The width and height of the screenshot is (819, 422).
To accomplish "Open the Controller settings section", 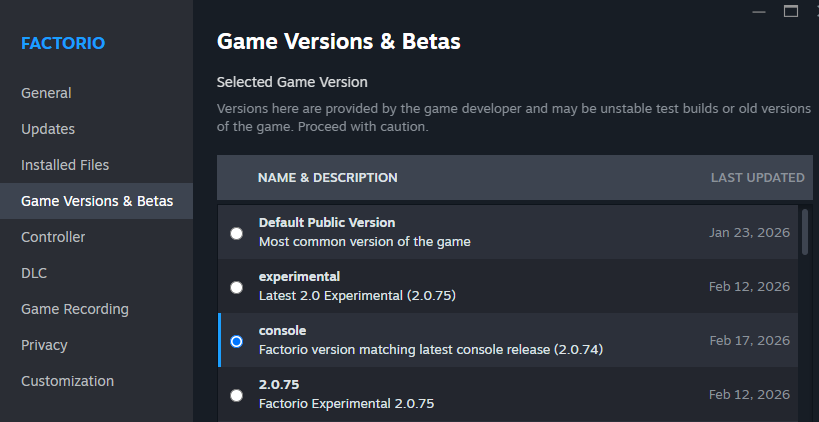I will [53, 237].
